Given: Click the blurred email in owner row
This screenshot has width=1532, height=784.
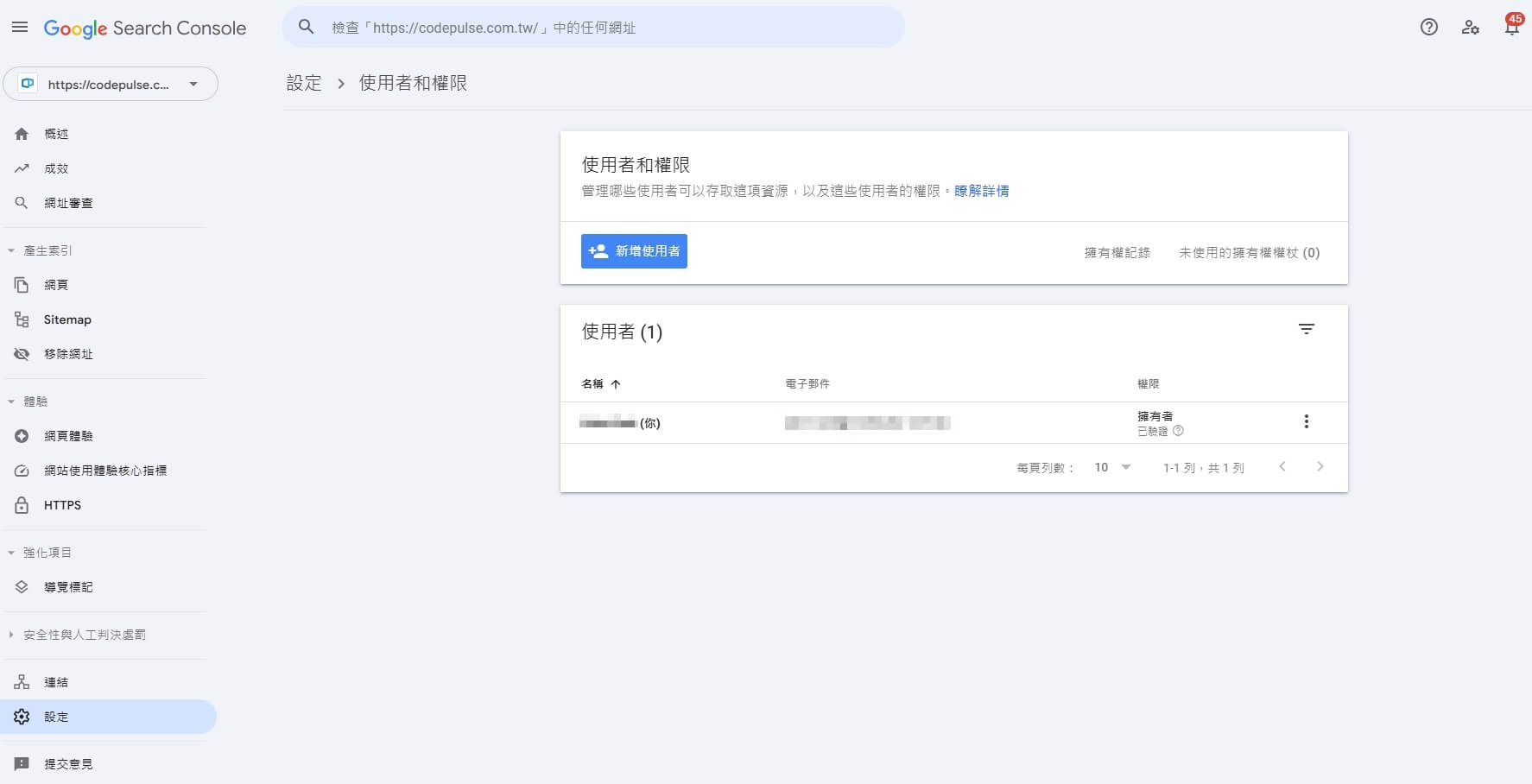Looking at the screenshot, I should pyautogui.click(x=867, y=422).
